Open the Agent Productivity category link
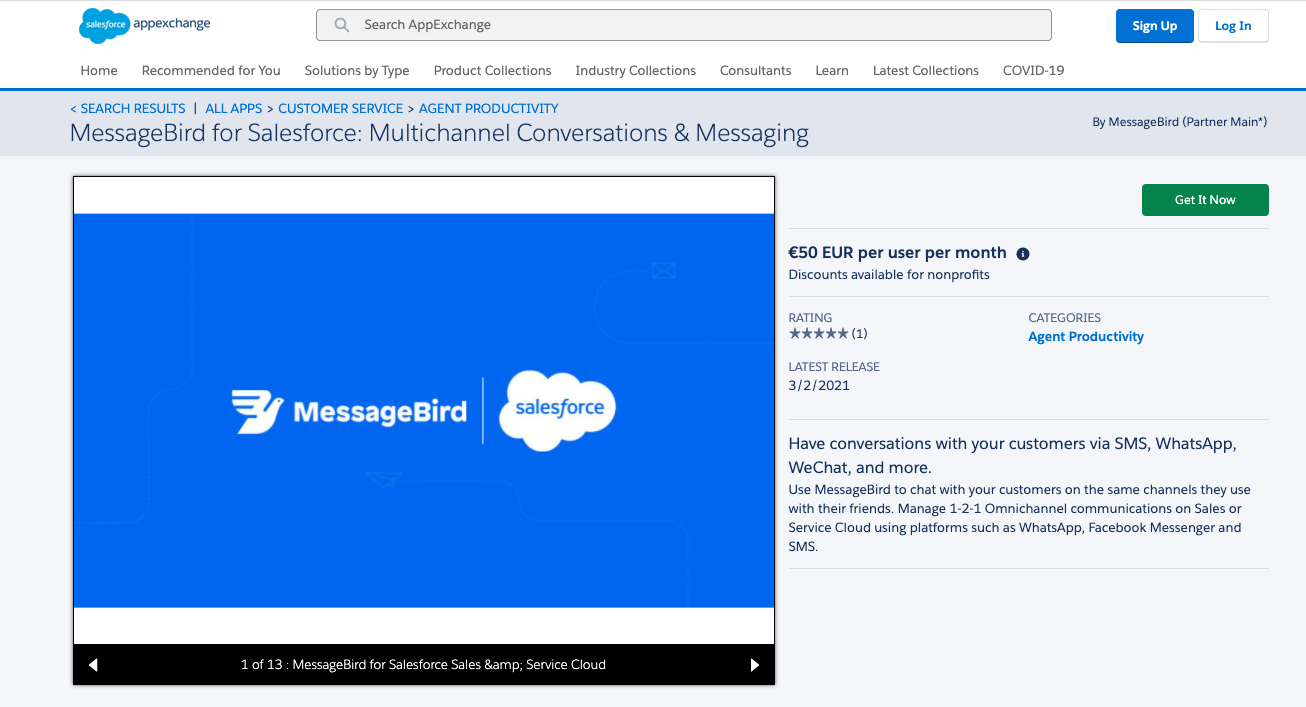The height and width of the screenshot is (707, 1306). [1085, 337]
